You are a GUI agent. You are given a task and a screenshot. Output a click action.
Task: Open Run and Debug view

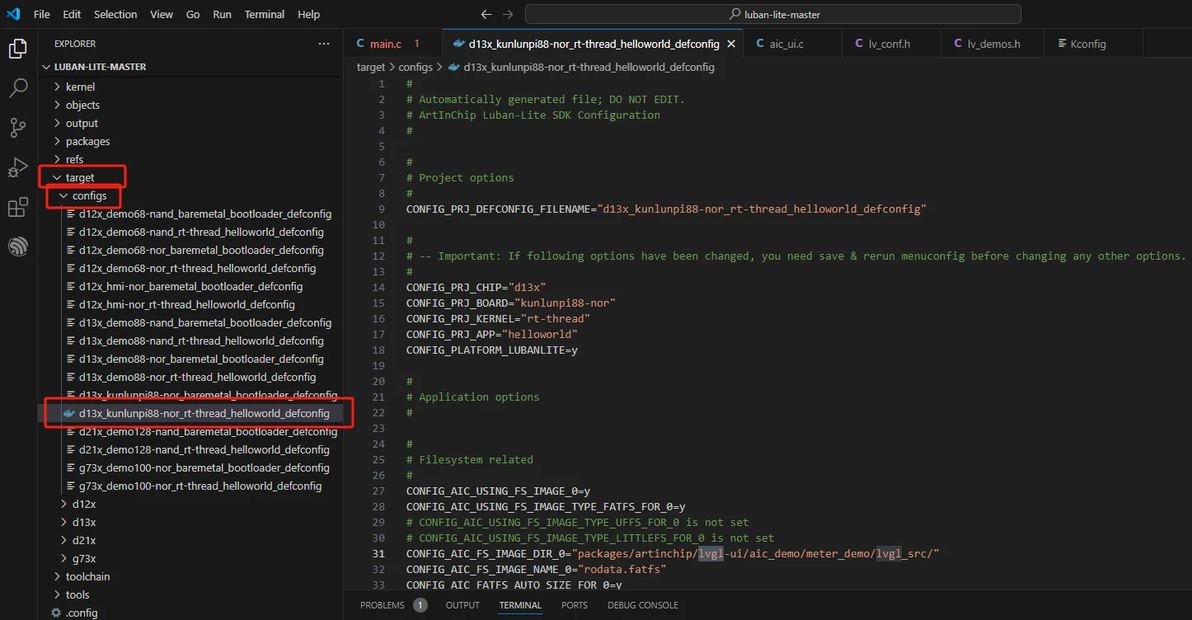click(x=17, y=167)
